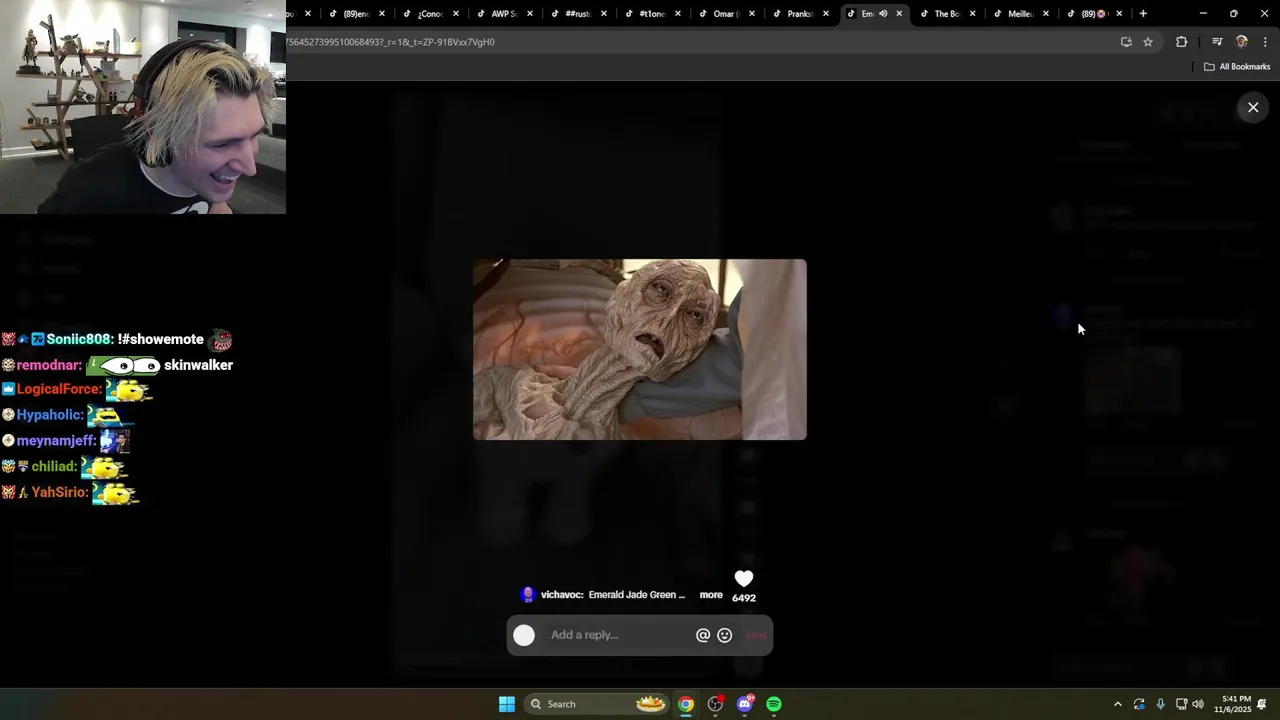This screenshot has width=1280, height=720.
Task: Close the enlarged comment image overlay
Action: 1252,108
